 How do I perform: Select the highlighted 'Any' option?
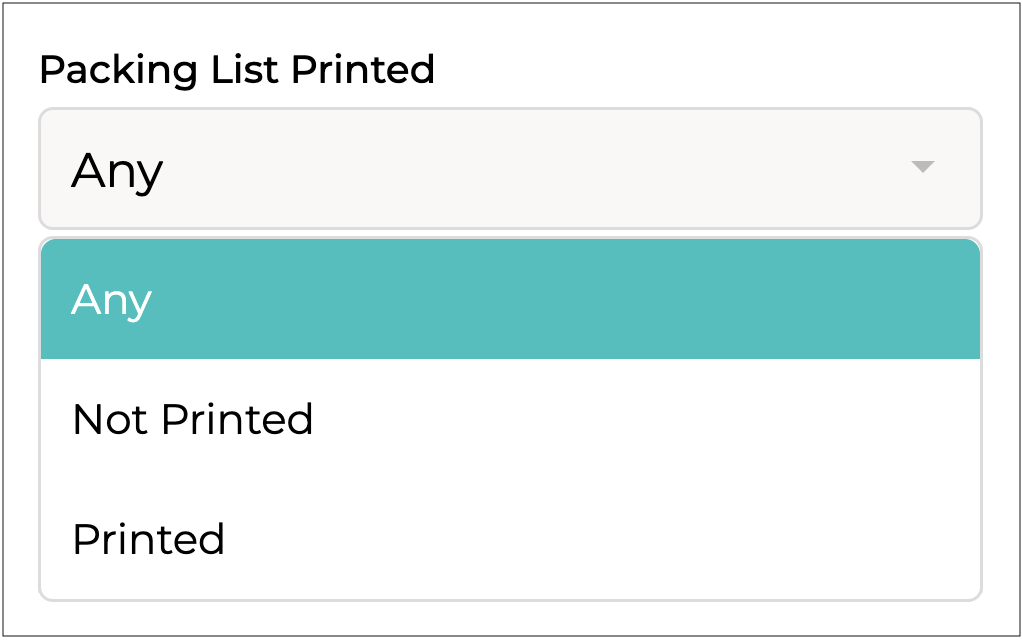(x=112, y=299)
